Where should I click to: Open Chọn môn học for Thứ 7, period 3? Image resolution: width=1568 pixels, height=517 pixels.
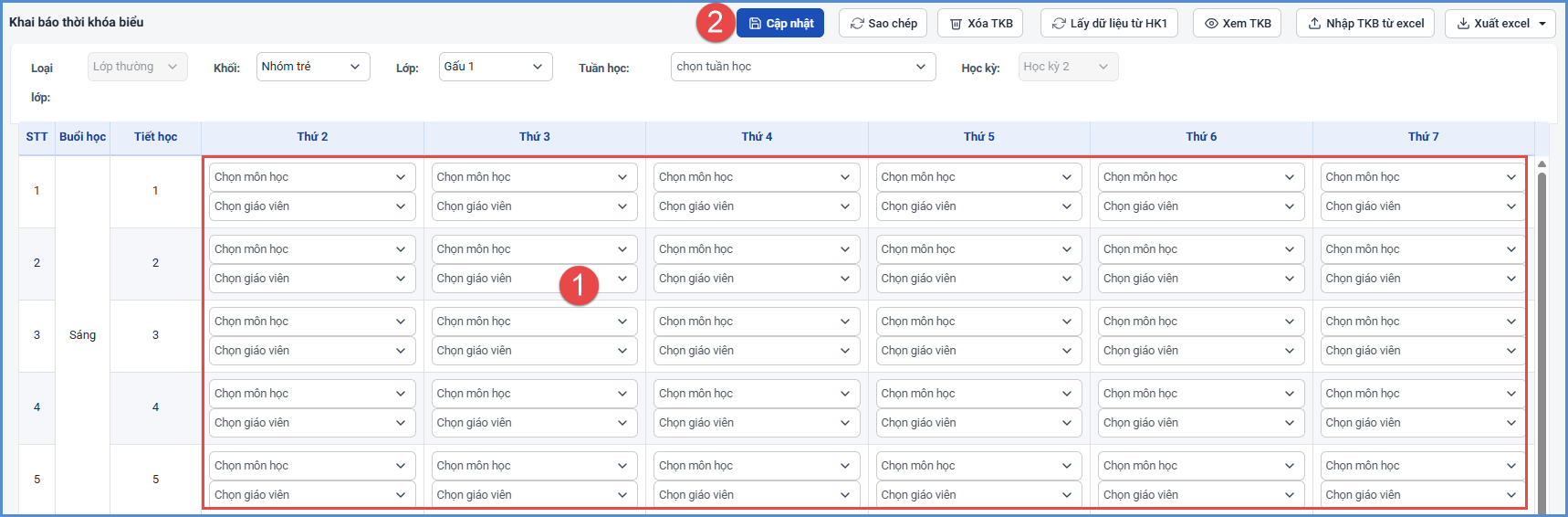pyautogui.click(x=1423, y=322)
